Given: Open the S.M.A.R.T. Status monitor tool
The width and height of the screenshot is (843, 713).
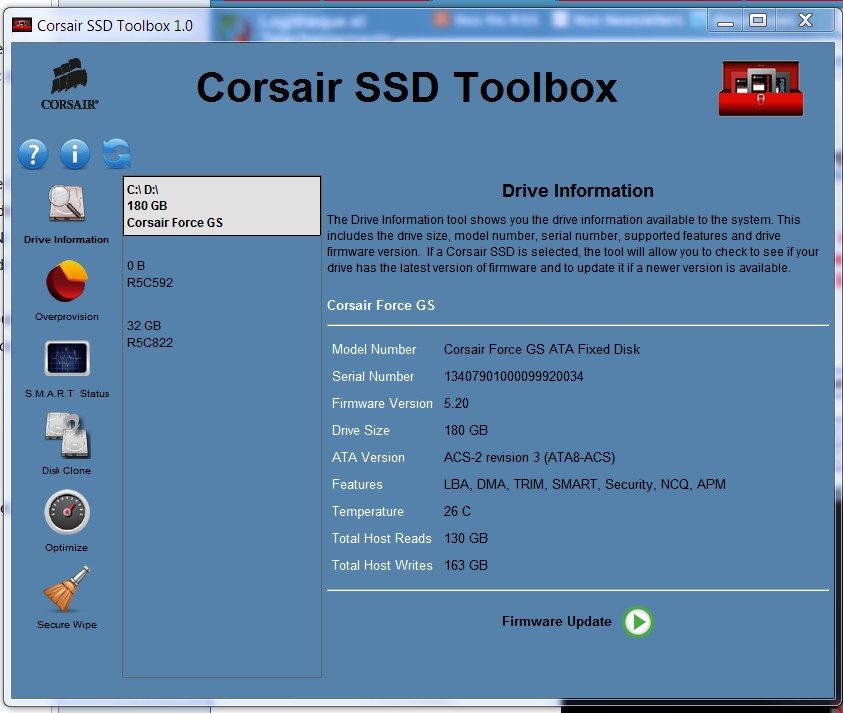Looking at the screenshot, I should (67, 358).
